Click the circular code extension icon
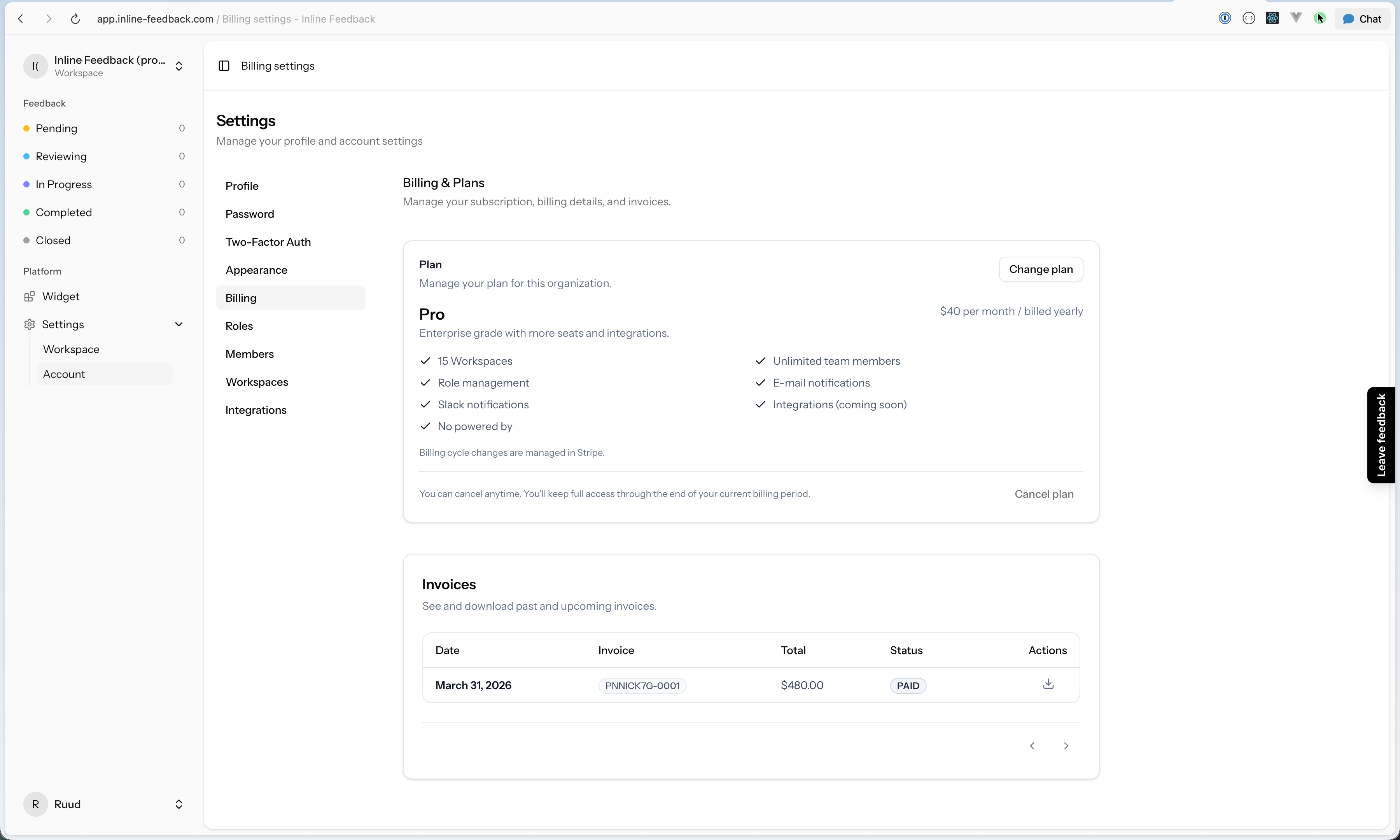Viewport: 1400px width, 840px height. [x=1248, y=19]
